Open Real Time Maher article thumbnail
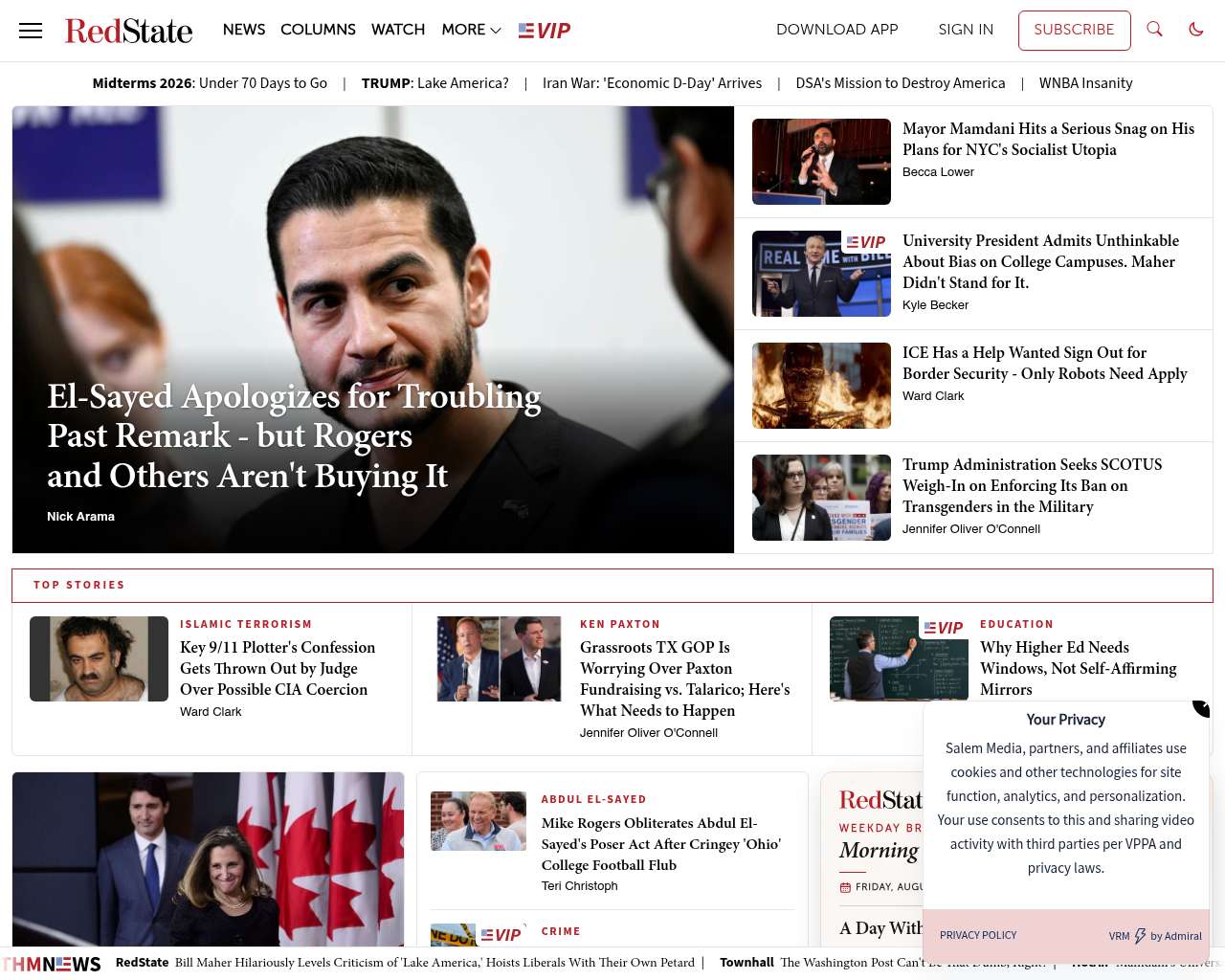 821,274
